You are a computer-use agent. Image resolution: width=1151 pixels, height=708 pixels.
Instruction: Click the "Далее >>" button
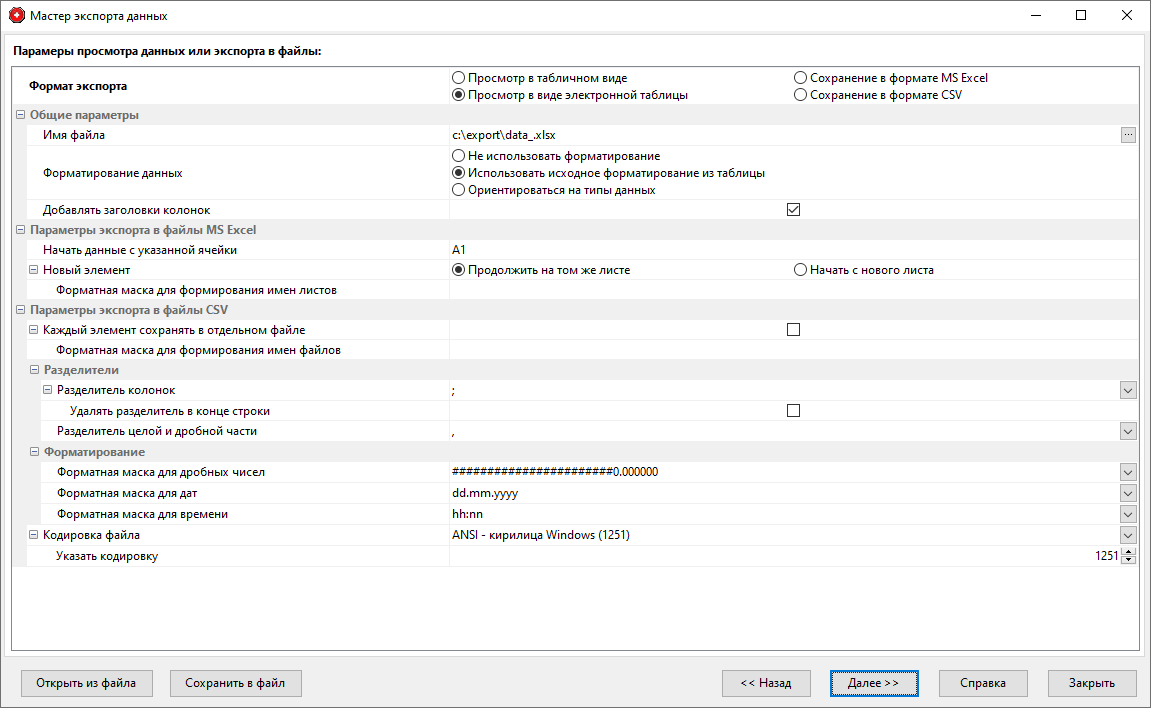click(873, 683)
